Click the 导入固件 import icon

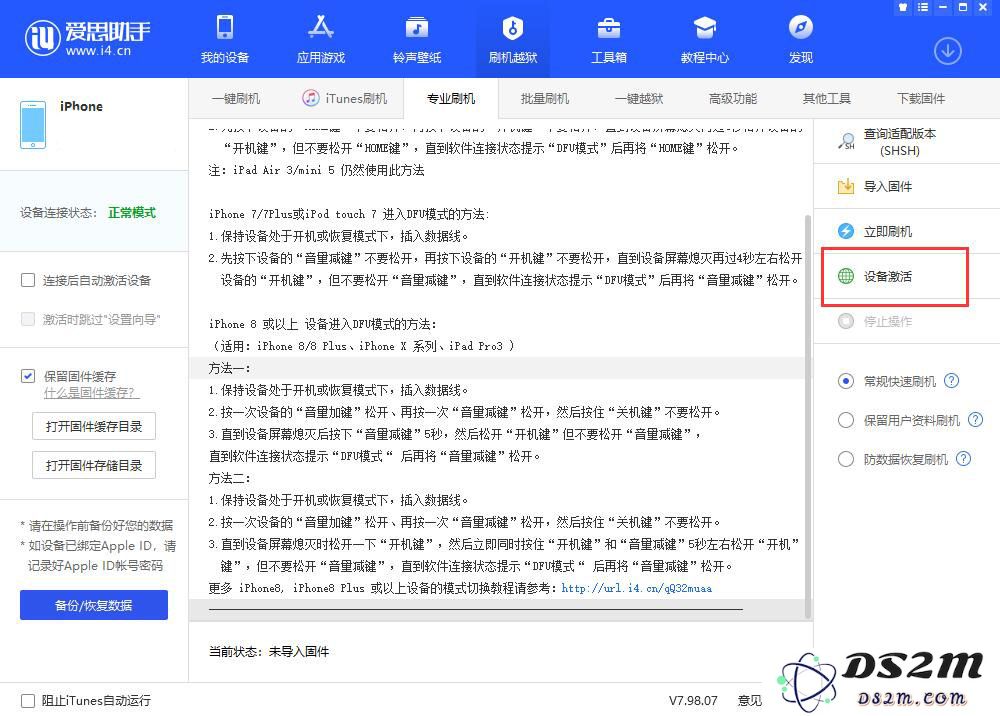[846, 186]
